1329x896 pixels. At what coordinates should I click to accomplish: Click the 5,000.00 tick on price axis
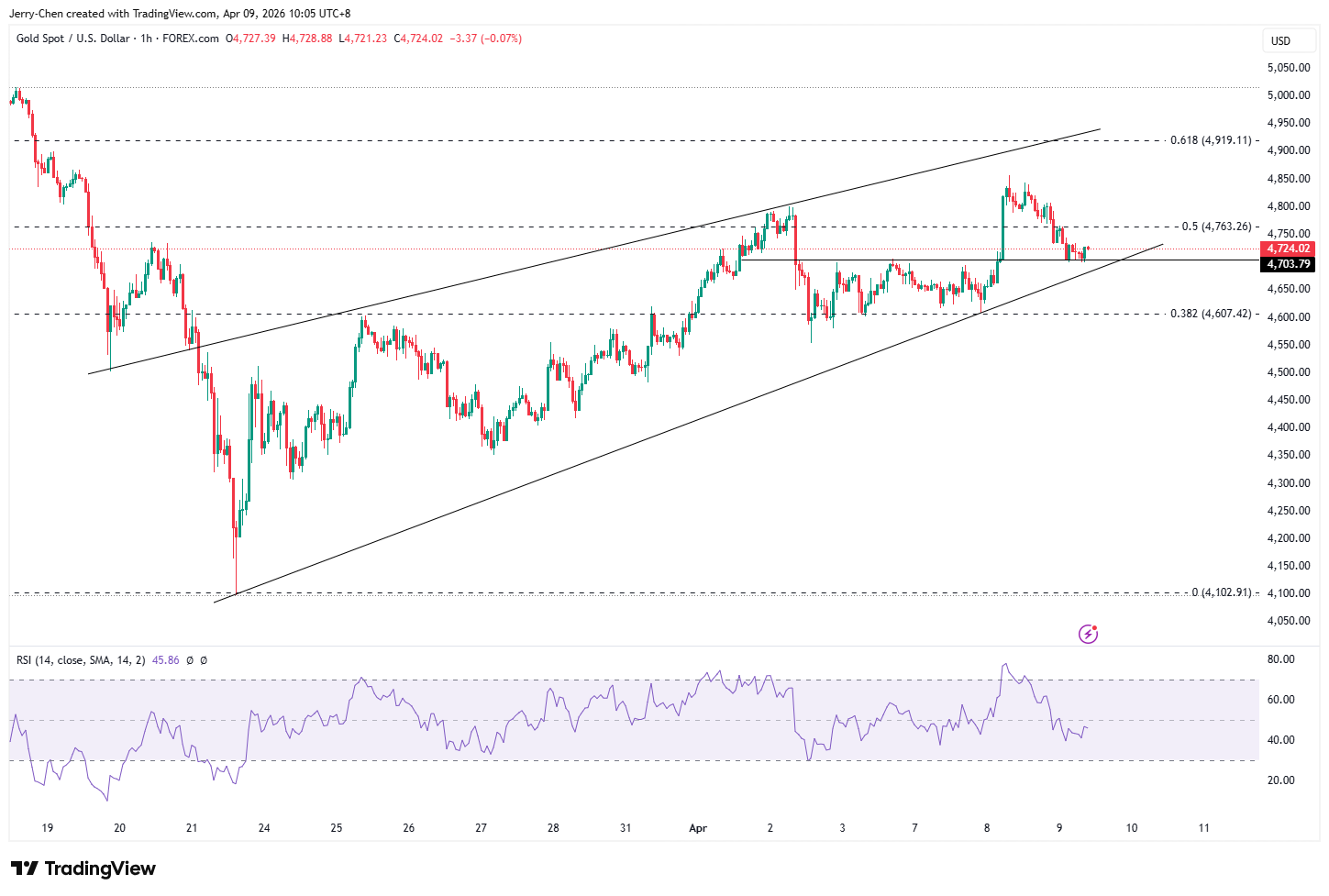1288,95
